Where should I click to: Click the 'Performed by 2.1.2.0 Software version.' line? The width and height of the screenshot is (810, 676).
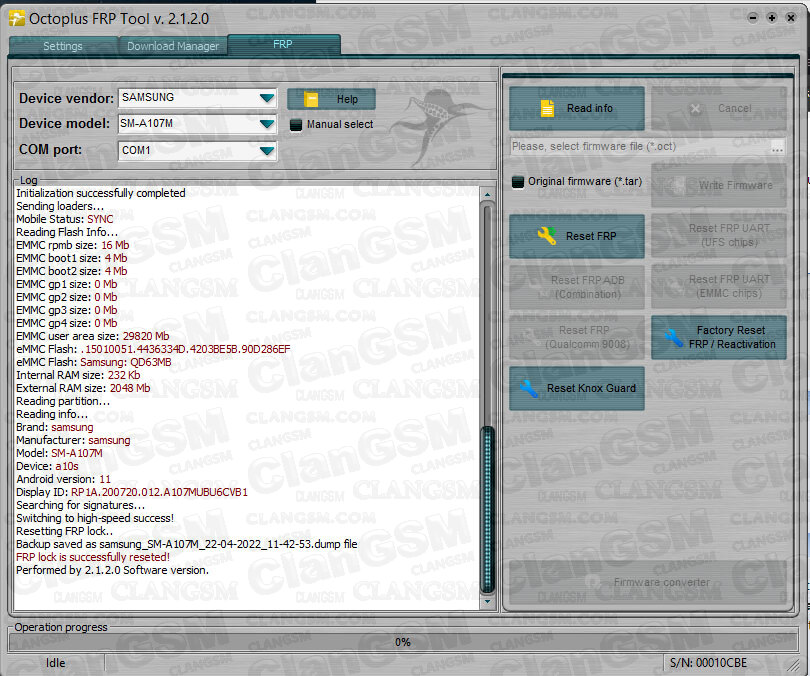click(113, 570)
